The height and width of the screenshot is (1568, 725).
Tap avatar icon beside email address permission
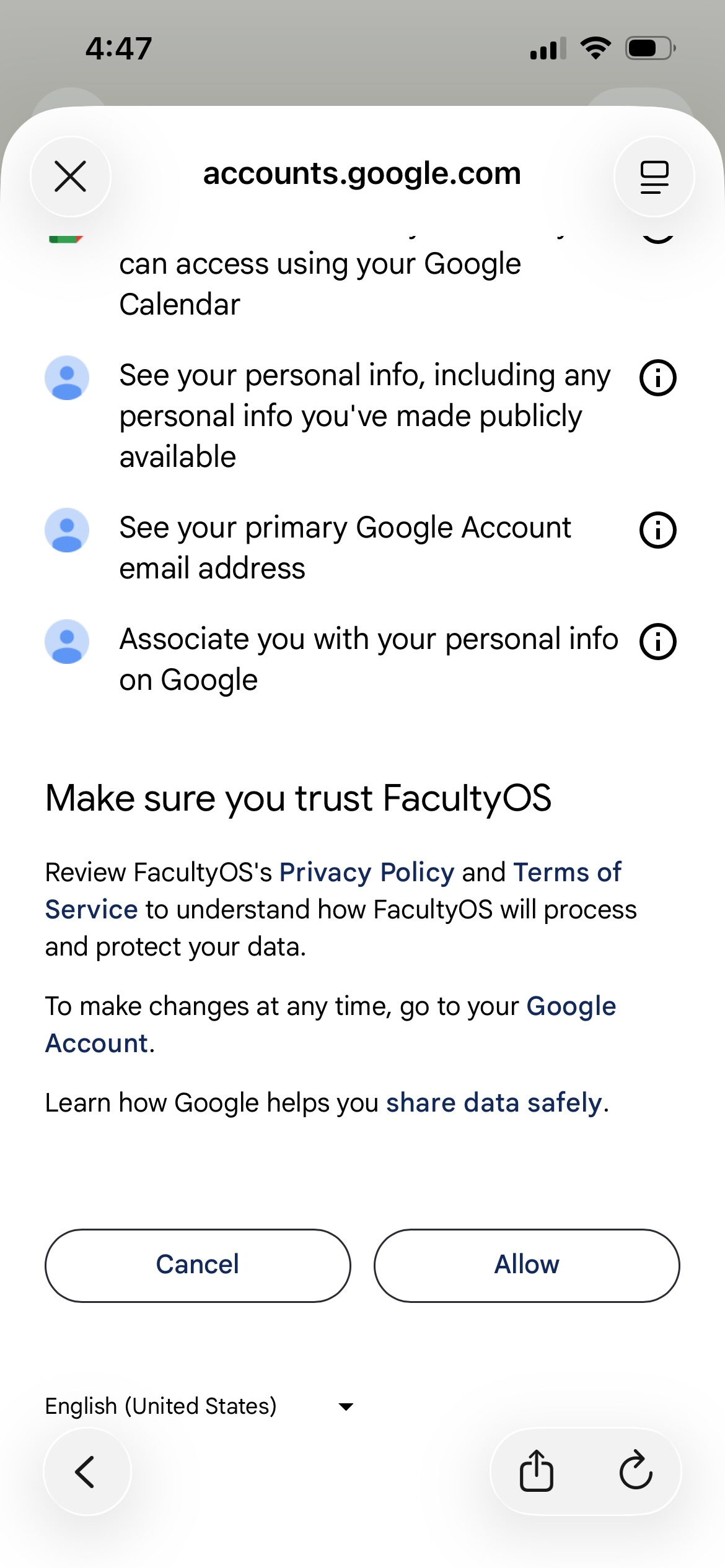(x=67, y=530)
